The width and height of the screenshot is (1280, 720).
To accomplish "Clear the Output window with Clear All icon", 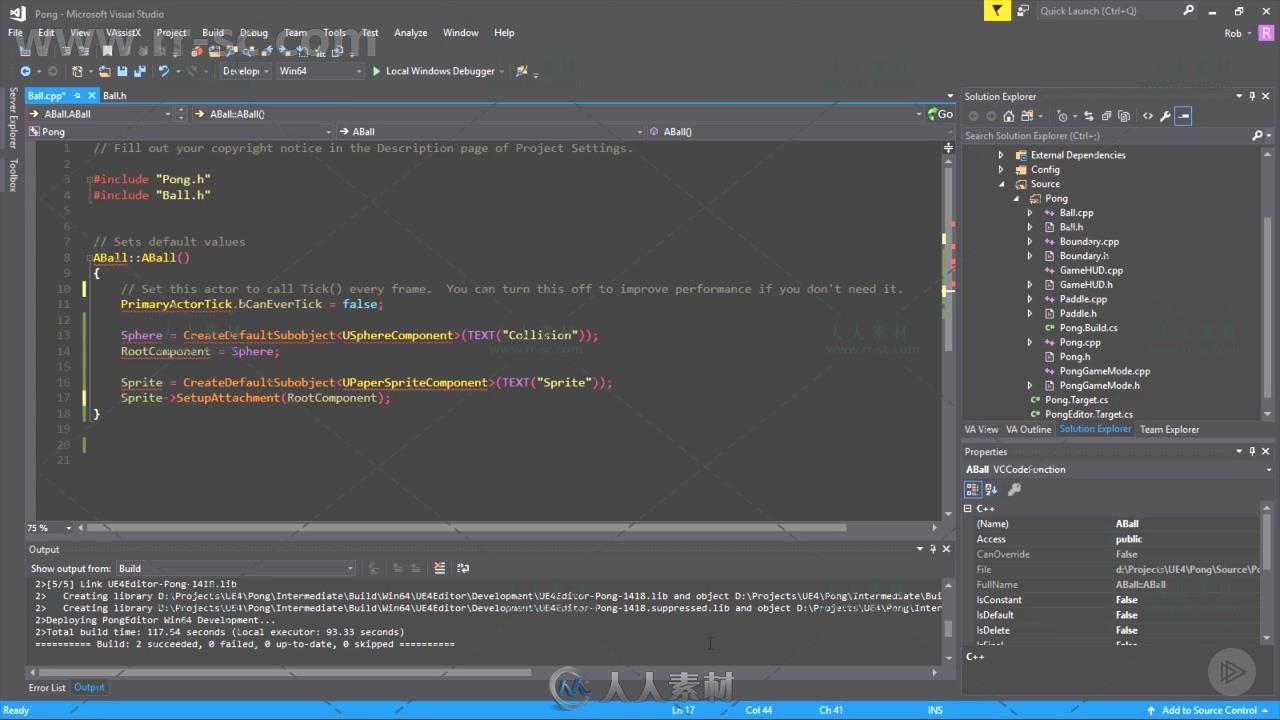I will point(439,568).
